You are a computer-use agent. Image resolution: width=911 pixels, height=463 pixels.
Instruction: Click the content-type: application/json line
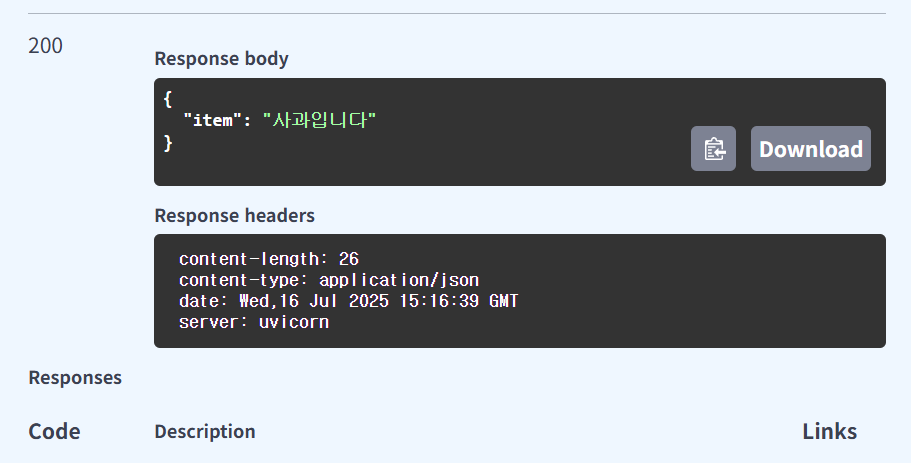(329, 280)
